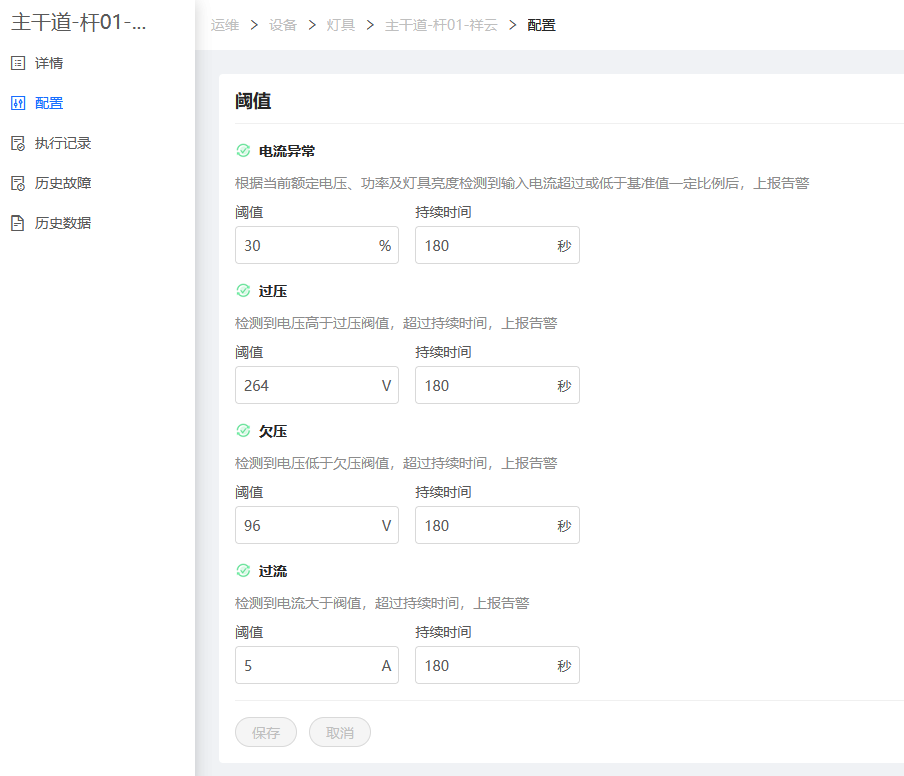The width and height of the screenshot is (904, 776).
Task: Click description starting 根据当前额定电压
Action: pyautogui.click(x=522, y=183)
